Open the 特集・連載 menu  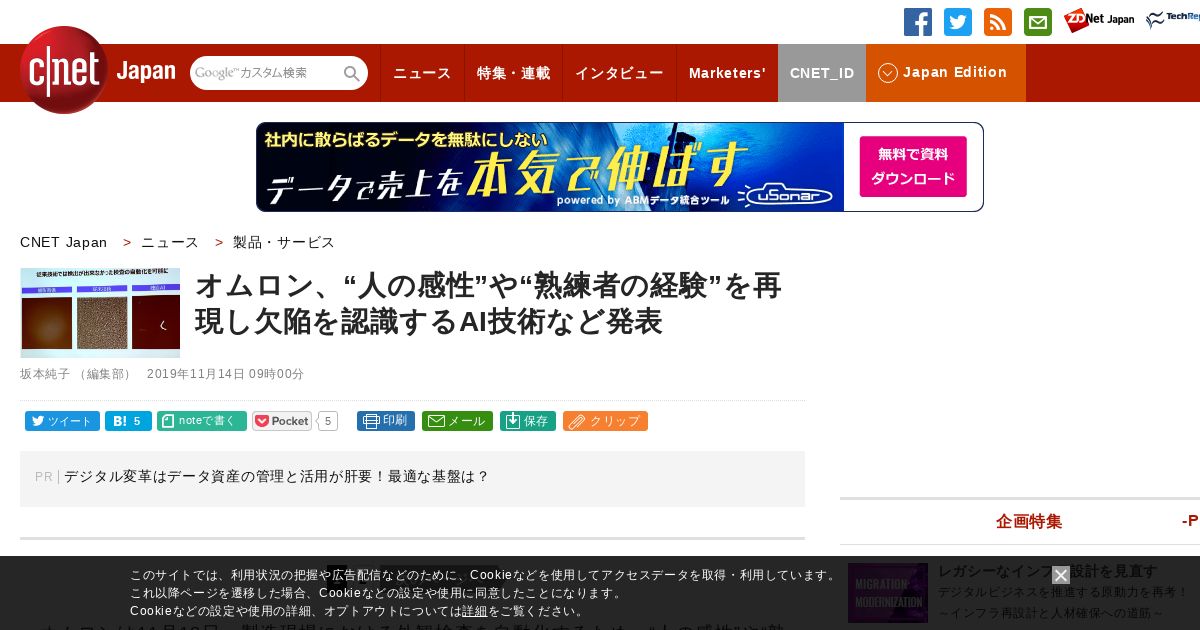[513, 73]
